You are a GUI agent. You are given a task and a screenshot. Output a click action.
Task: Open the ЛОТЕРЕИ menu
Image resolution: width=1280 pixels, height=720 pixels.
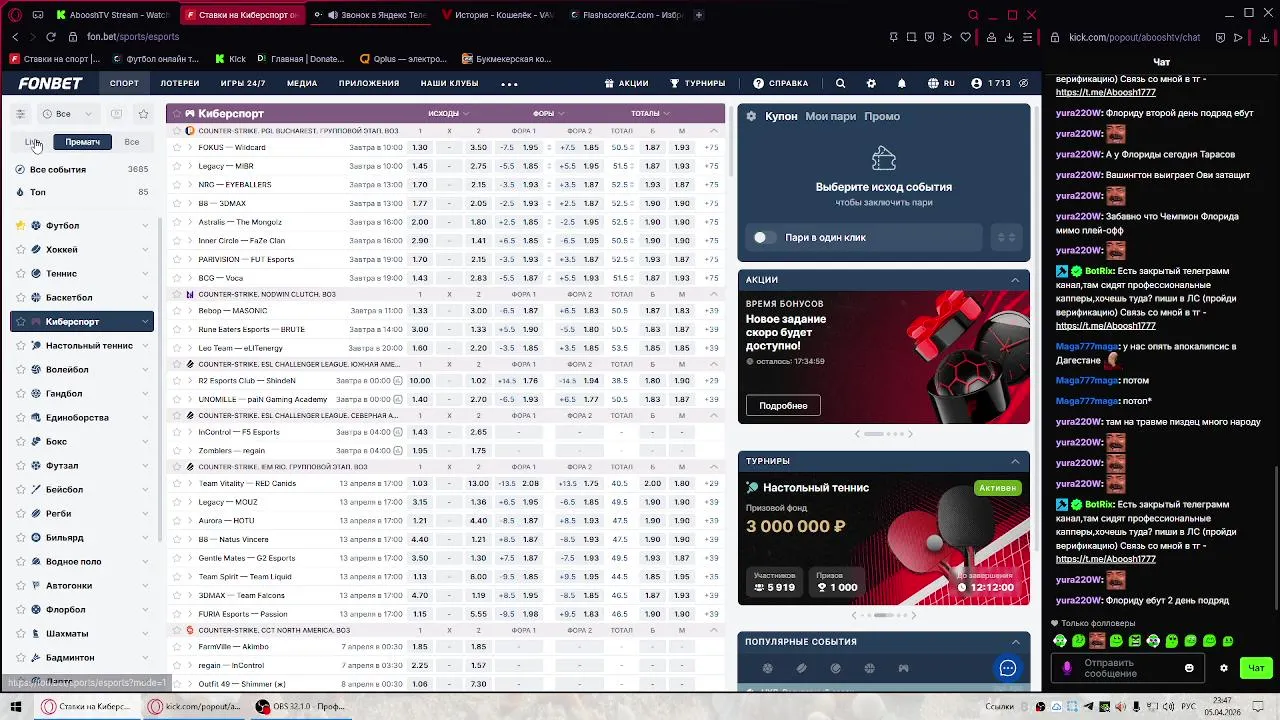pos(180,83)
